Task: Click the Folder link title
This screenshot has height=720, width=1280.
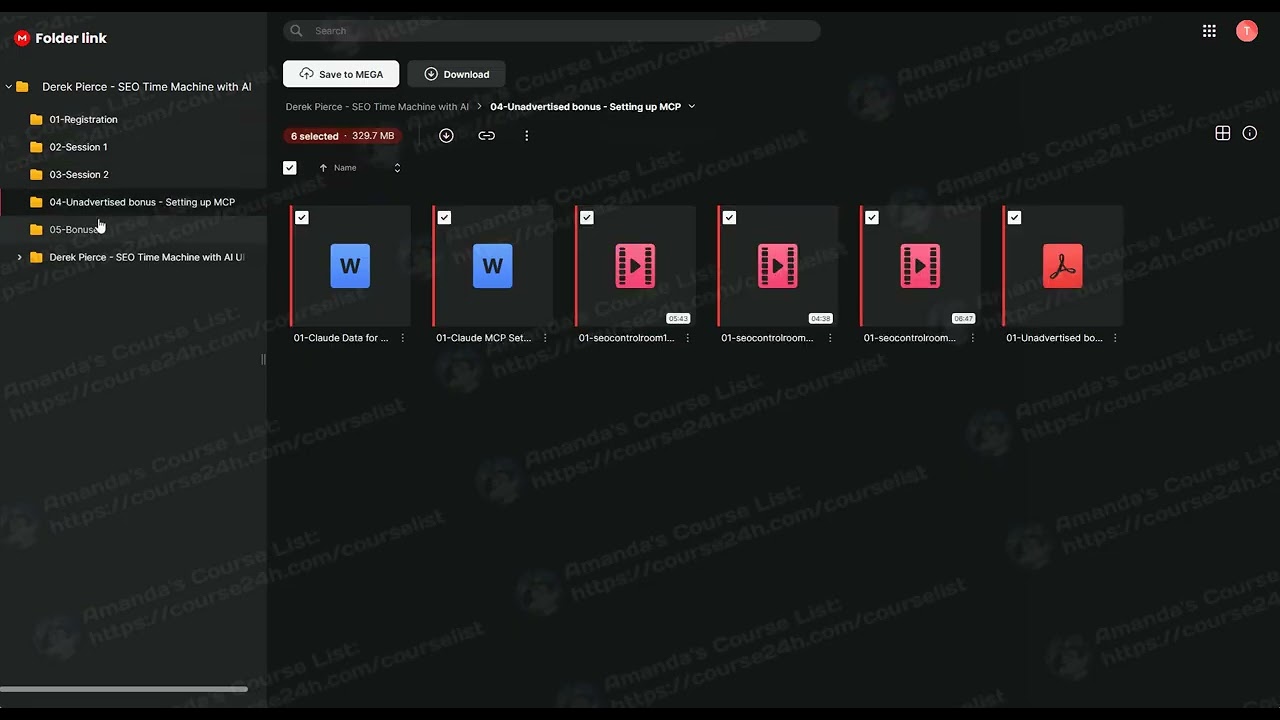Action: (71, 38)
